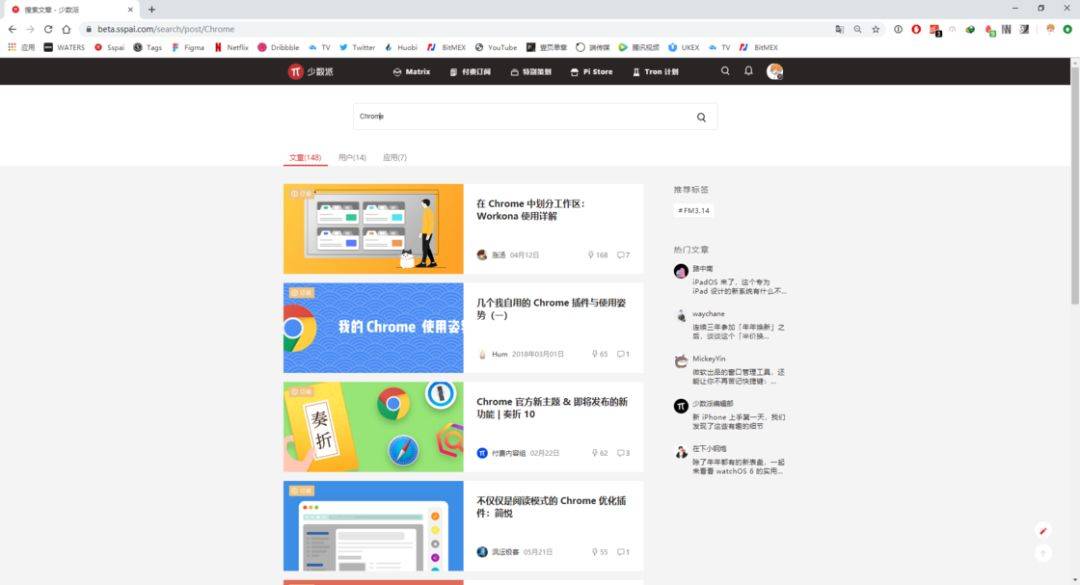Open the Dribbble bookmark

[x=278, y=48]
